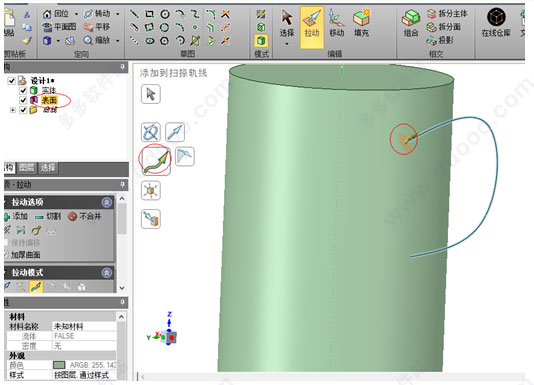Select the sketch Circle tool
This screenshot has height=385, width=534.
tap(165, 14)
